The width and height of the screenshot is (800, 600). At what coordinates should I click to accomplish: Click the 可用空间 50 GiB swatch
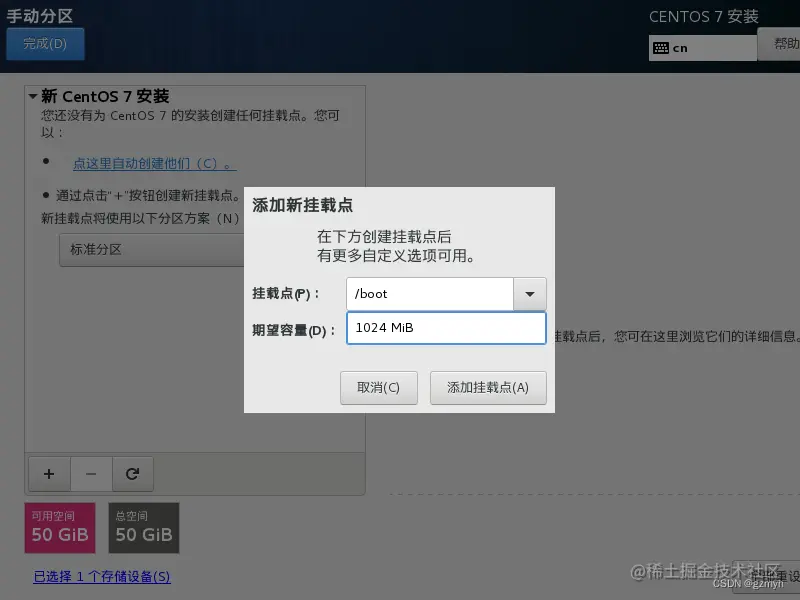[59, 527]
